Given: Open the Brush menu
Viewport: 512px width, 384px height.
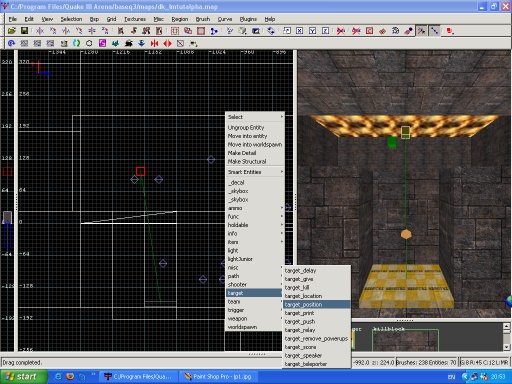Looking at the screenshot, I should (203, 19).
